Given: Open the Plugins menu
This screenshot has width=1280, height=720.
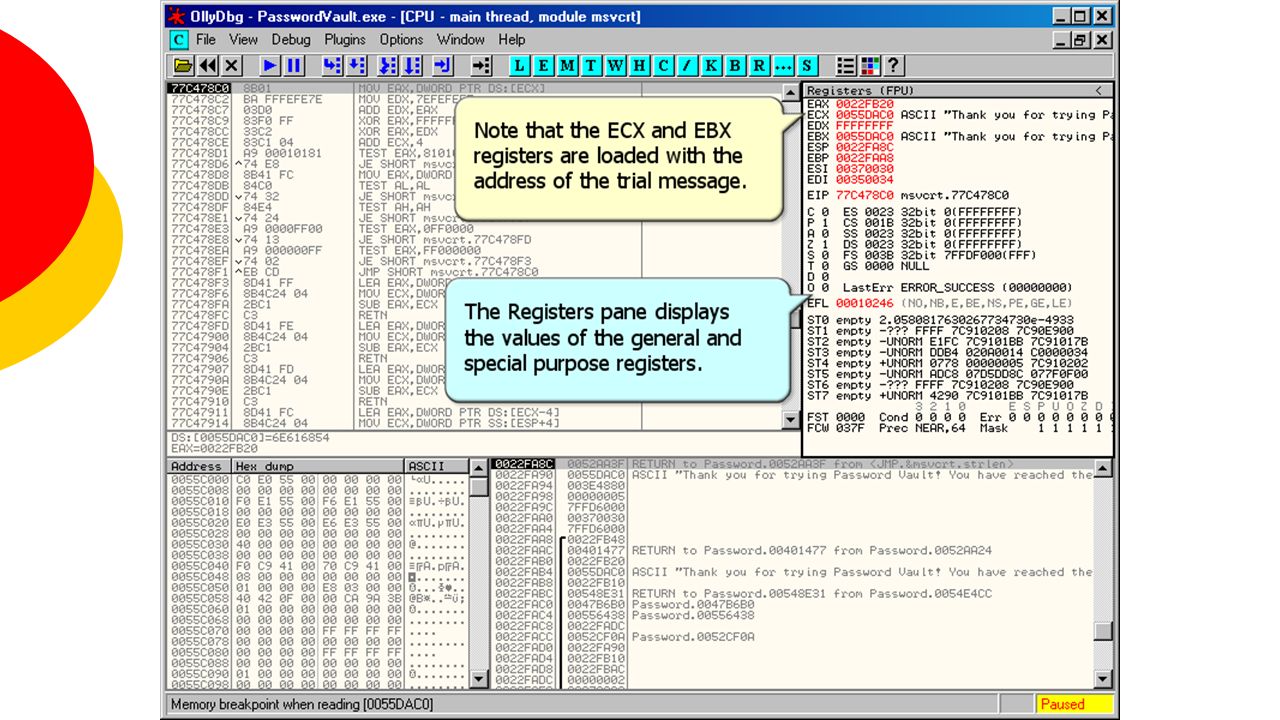Looking at the screenshot, I should [x=345, y=40].
